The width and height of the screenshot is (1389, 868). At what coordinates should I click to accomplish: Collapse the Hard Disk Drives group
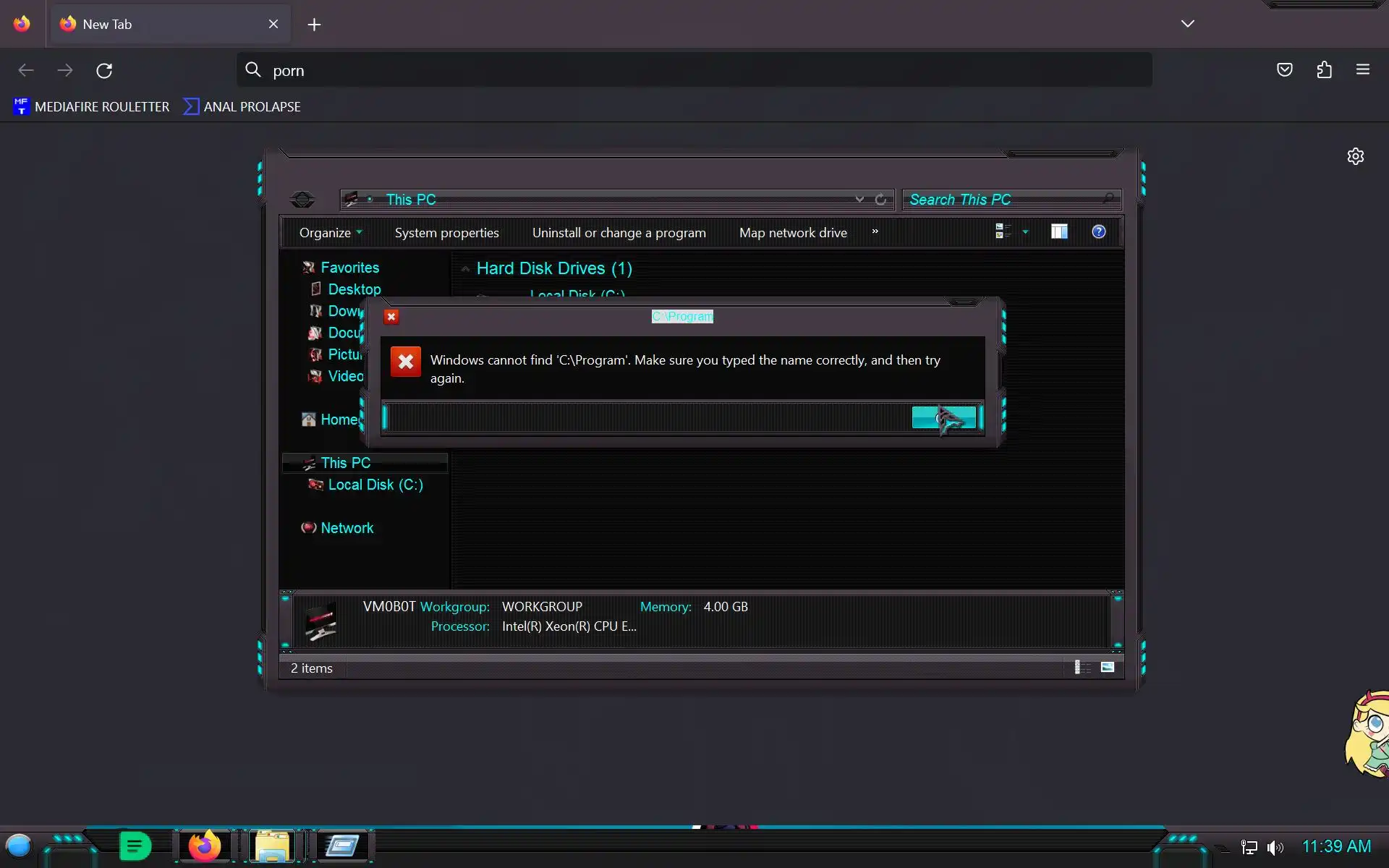(465, 269)
